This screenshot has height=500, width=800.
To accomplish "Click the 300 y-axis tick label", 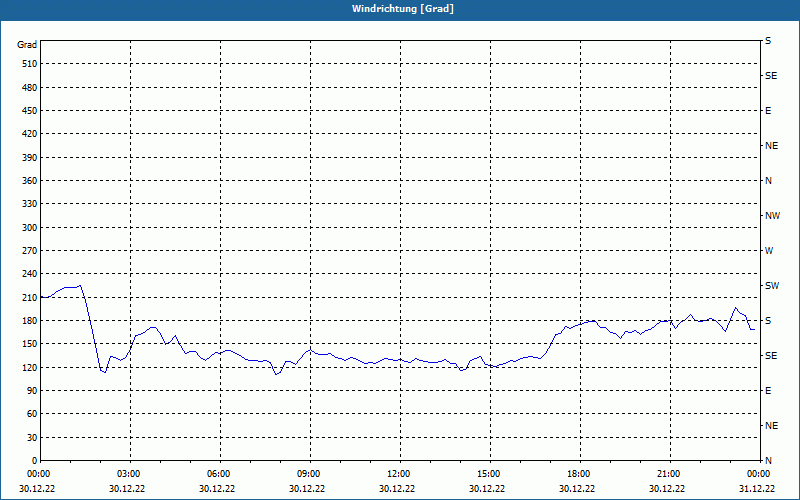I will (30, 228).
